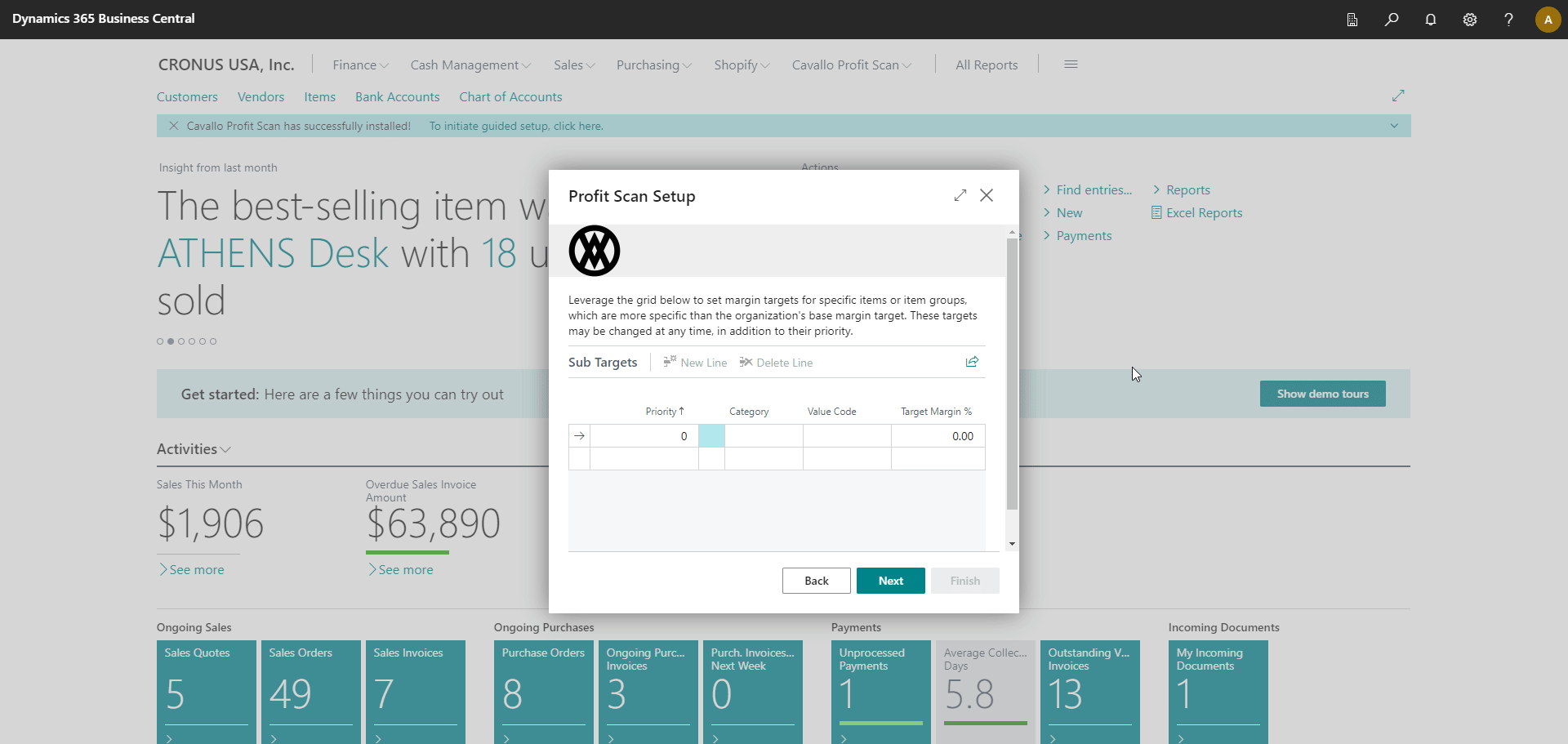Open the notifications bell
The height and width of the screenshot is (744, 1568).
point(1431,20)
